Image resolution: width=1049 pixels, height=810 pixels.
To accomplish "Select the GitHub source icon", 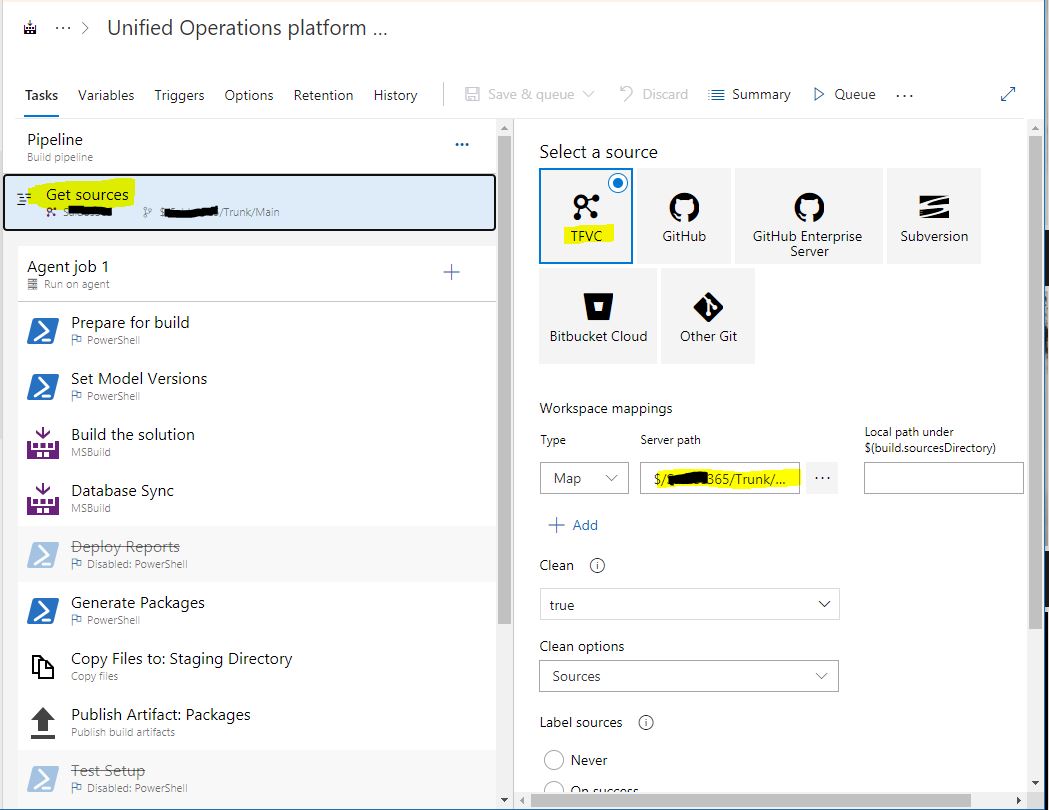I will tap(684, 208).
